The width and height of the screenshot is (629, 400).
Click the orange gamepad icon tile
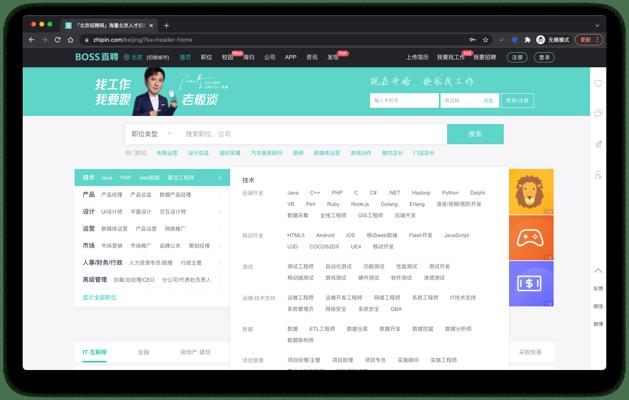coord(531,237)
